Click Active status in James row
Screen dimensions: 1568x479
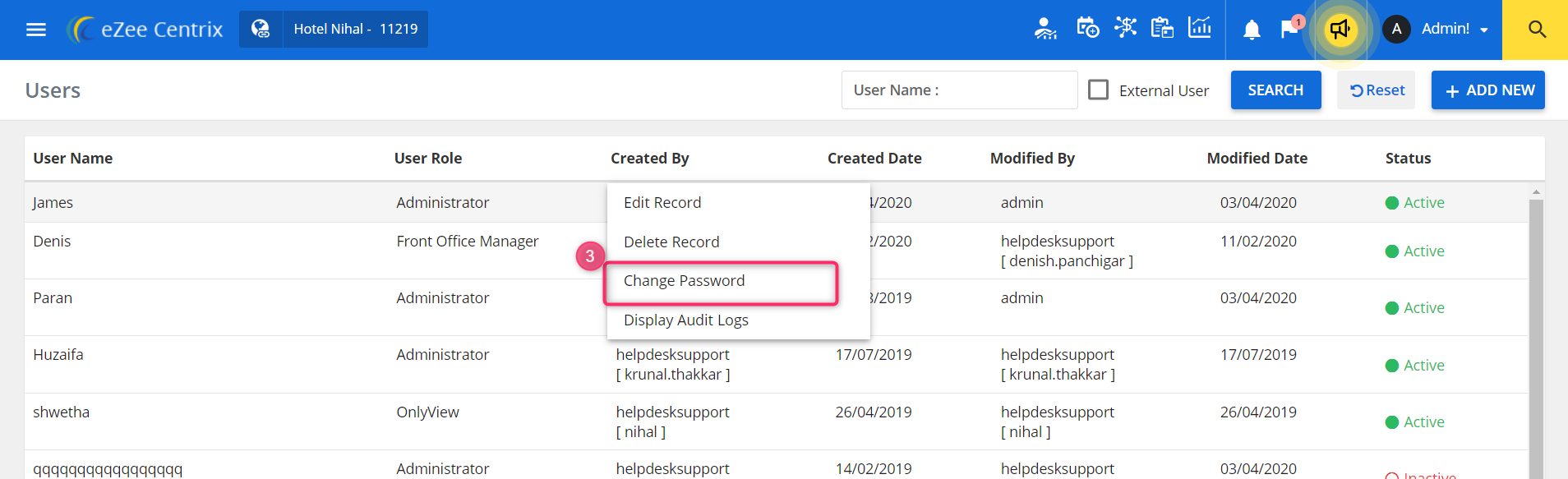tap(1415, 202)
